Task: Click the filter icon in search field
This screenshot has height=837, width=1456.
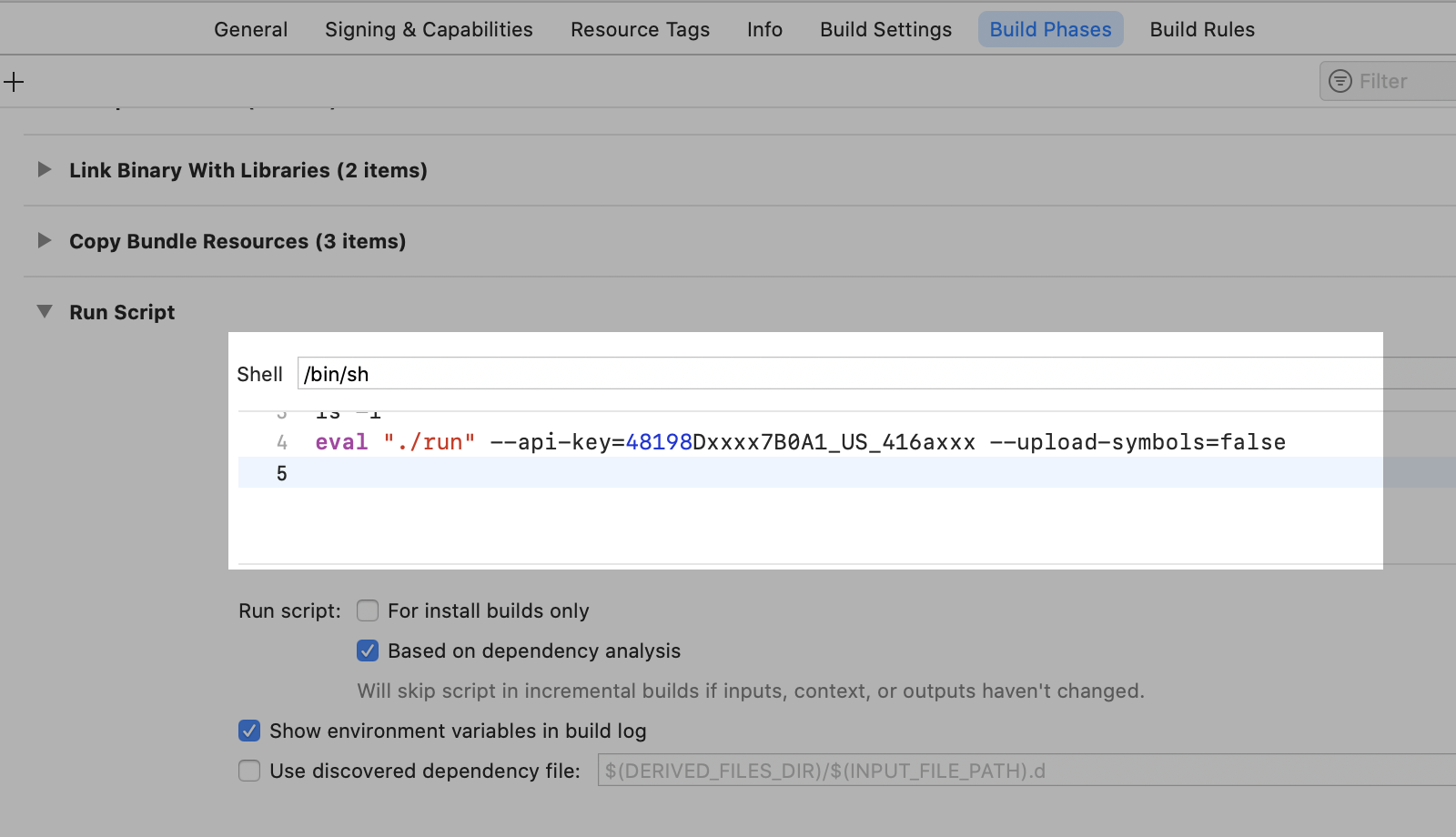Action: 1340,81
